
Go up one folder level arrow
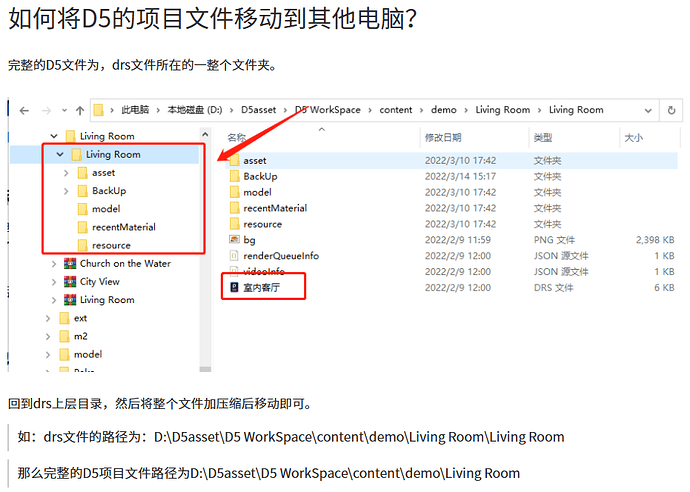78,110
